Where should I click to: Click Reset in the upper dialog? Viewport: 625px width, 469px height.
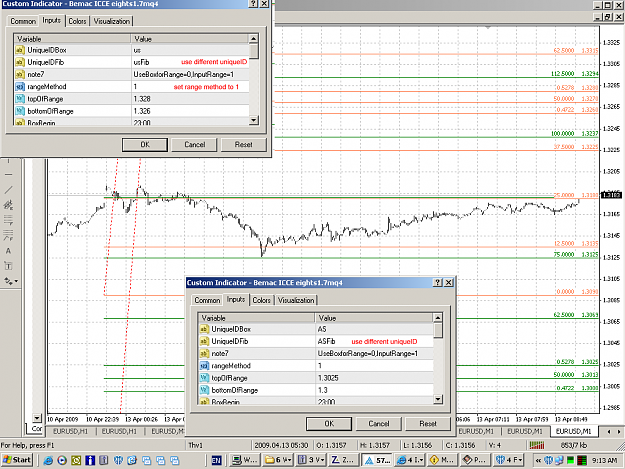(244, 145)
